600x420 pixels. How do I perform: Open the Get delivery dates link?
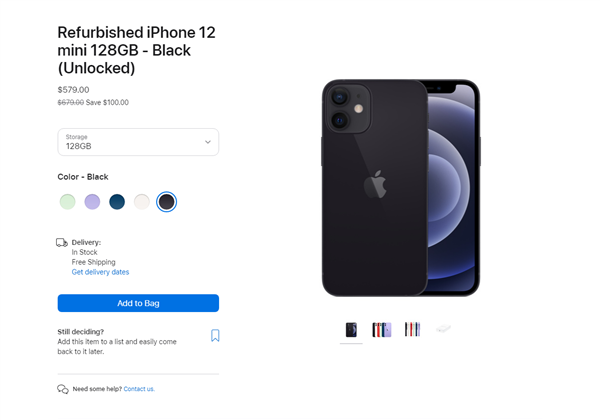pos(100,272)
